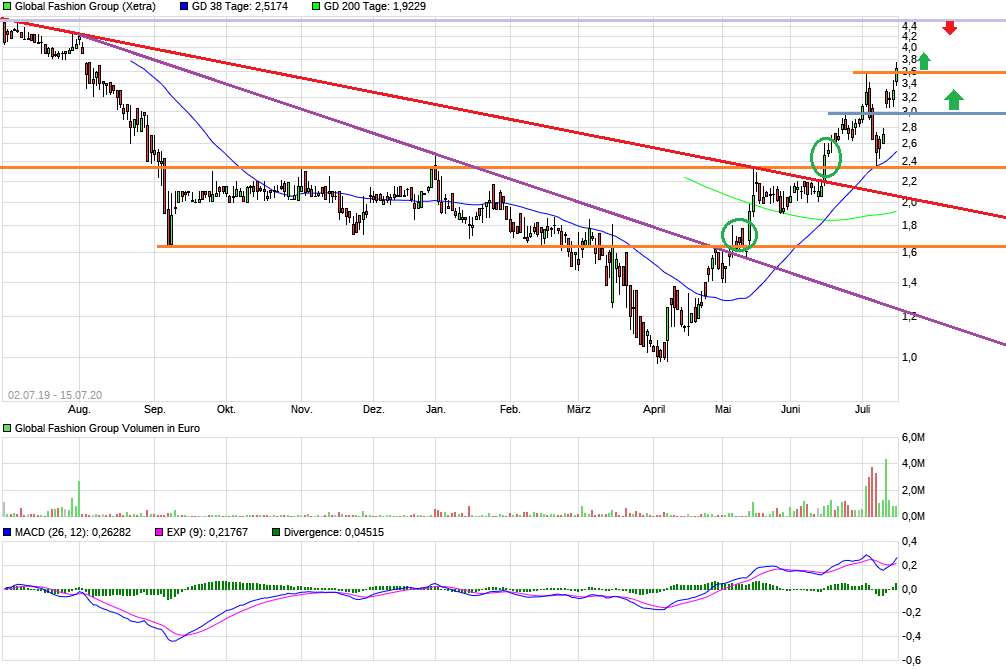Click the dark green Divergence legend square
Screen dimensions: 1006x670
point(276,533)
